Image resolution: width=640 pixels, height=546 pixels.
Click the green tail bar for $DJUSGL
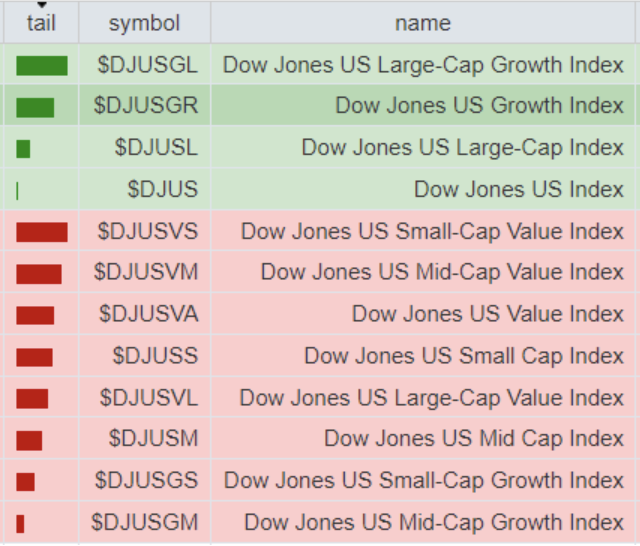coord(42,66)
